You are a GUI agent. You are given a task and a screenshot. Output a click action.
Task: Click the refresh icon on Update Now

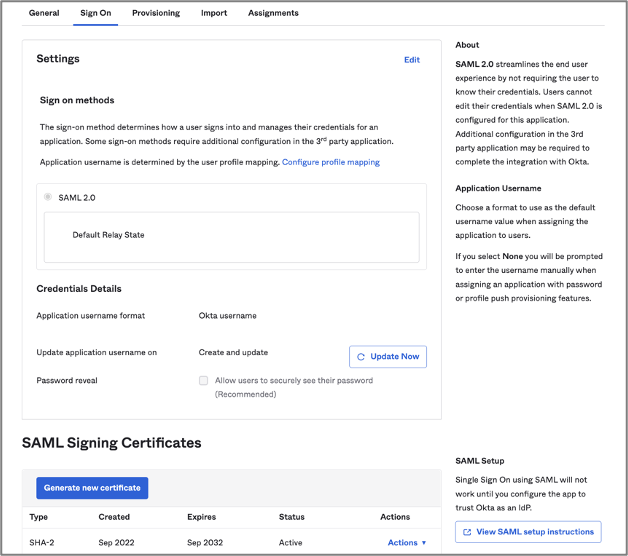click(361, 357)
